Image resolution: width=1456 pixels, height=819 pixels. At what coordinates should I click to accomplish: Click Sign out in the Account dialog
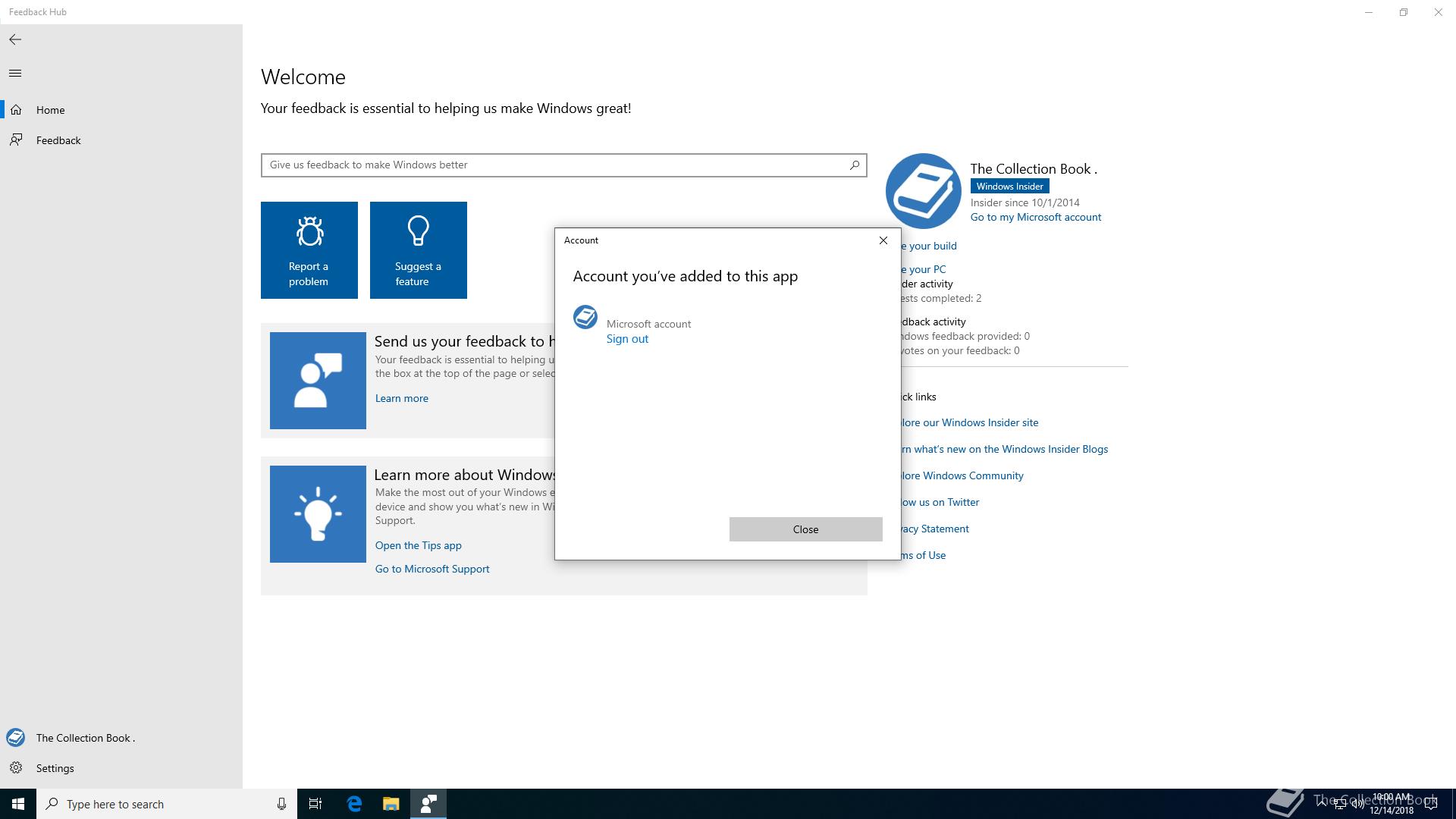627,339
